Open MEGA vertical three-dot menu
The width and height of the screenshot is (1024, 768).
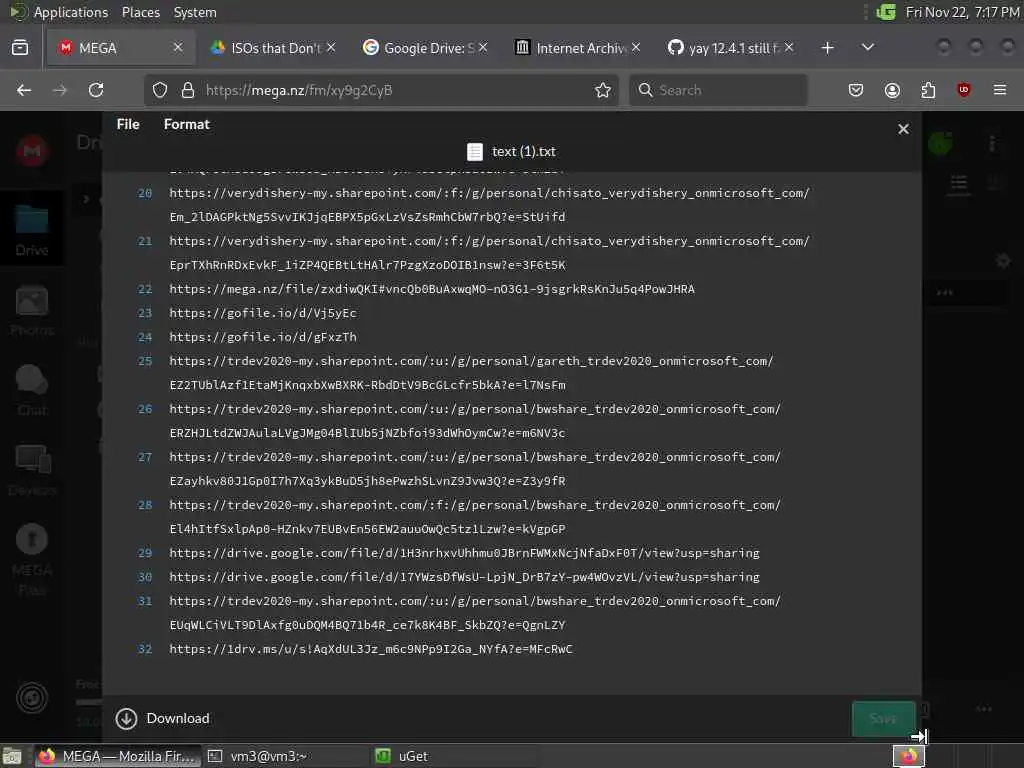(992, 143)
